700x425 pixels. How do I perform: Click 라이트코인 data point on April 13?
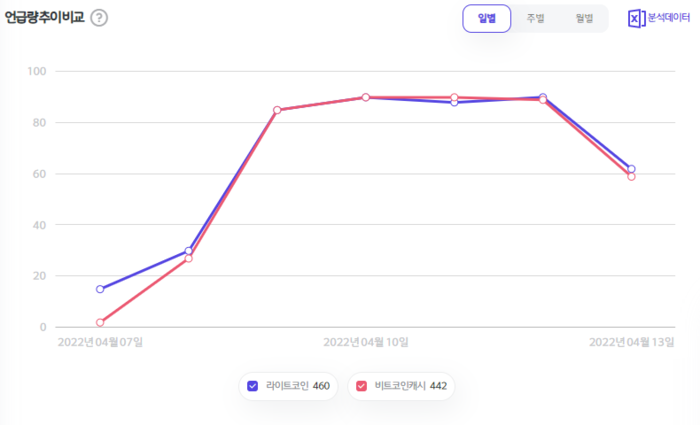pos(631,169)
